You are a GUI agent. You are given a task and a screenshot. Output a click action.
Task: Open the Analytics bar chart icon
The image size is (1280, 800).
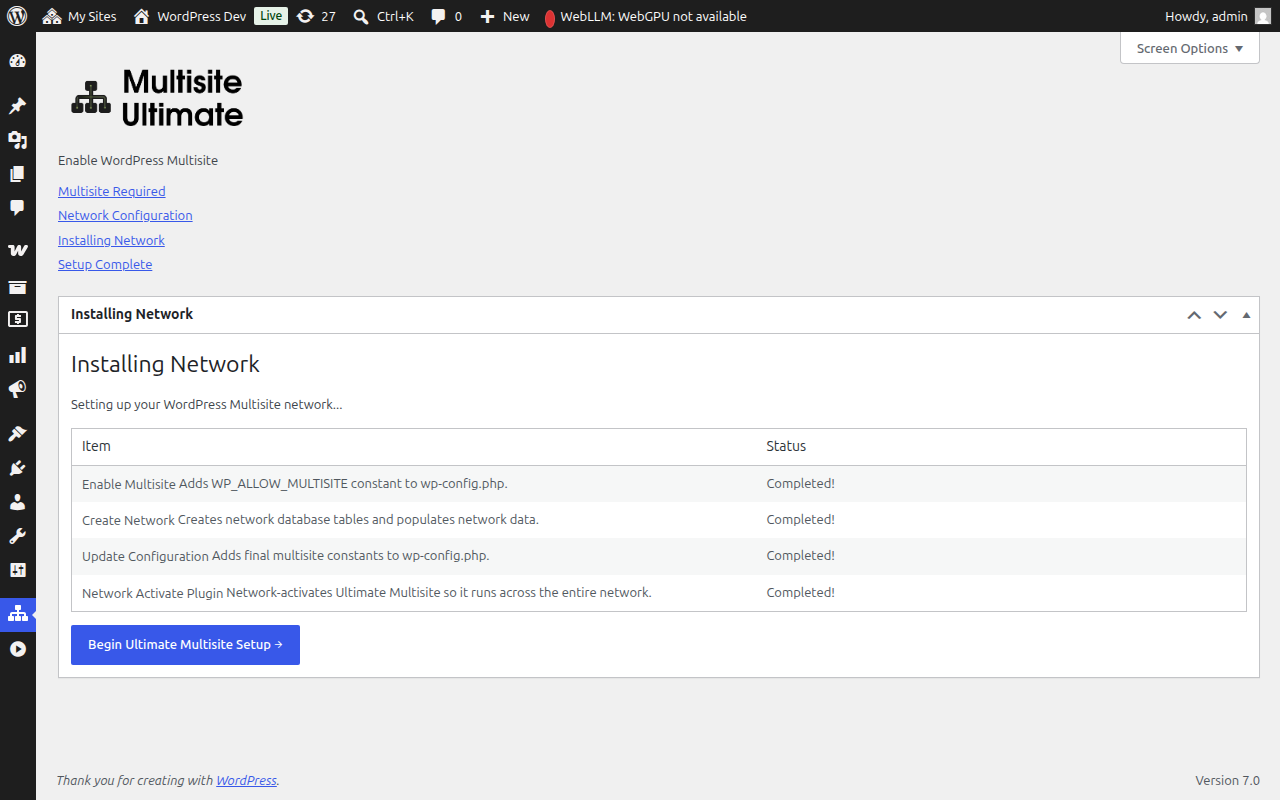pyautogui.click(x=17, y=355)
